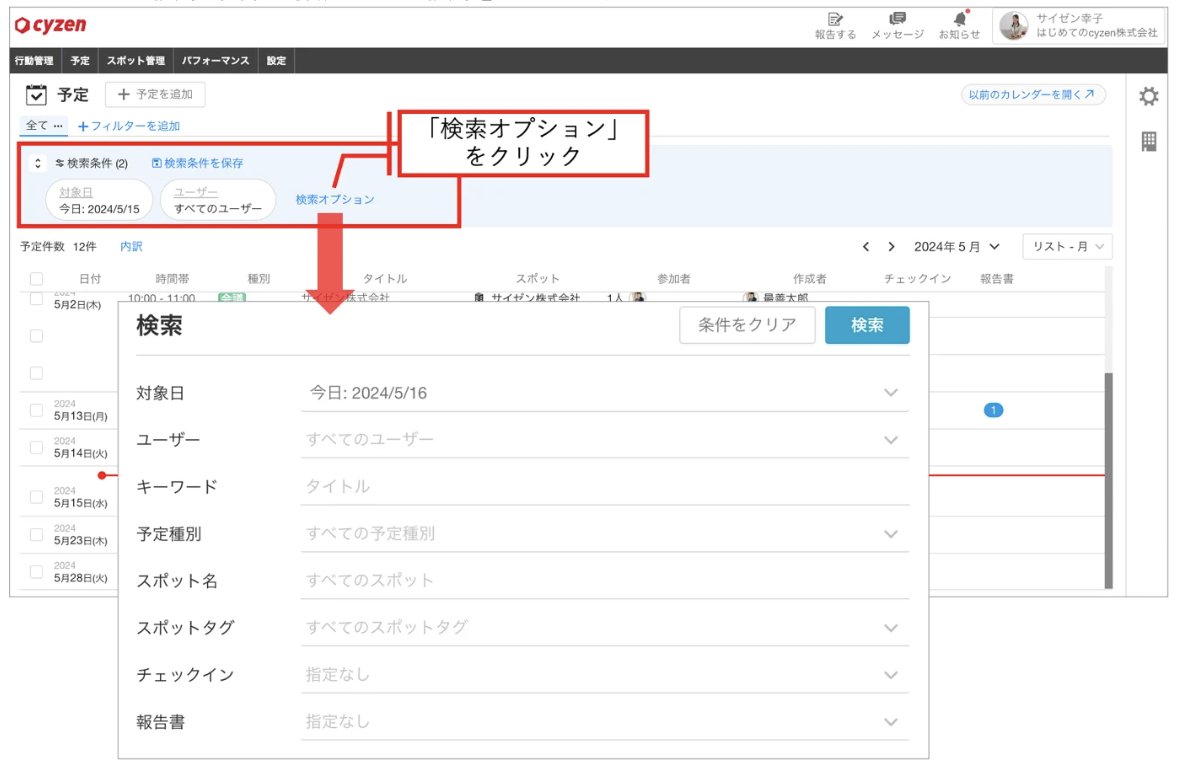Screen dimensions: 1178x768
Task: Click the 報告書 column header
Action: (x=997, y=279)
